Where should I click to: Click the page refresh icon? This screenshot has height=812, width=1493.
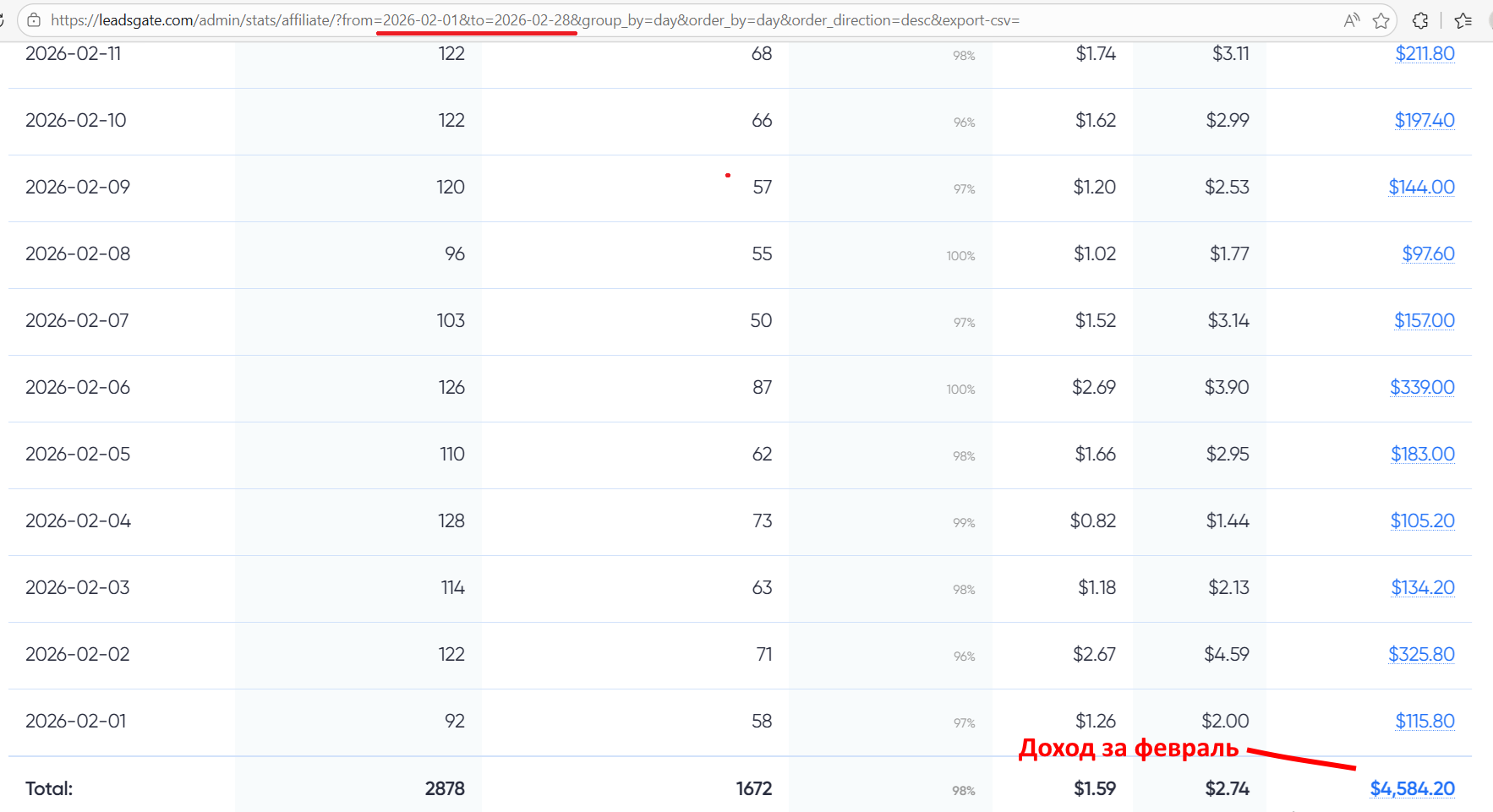[x=3, y=20]
